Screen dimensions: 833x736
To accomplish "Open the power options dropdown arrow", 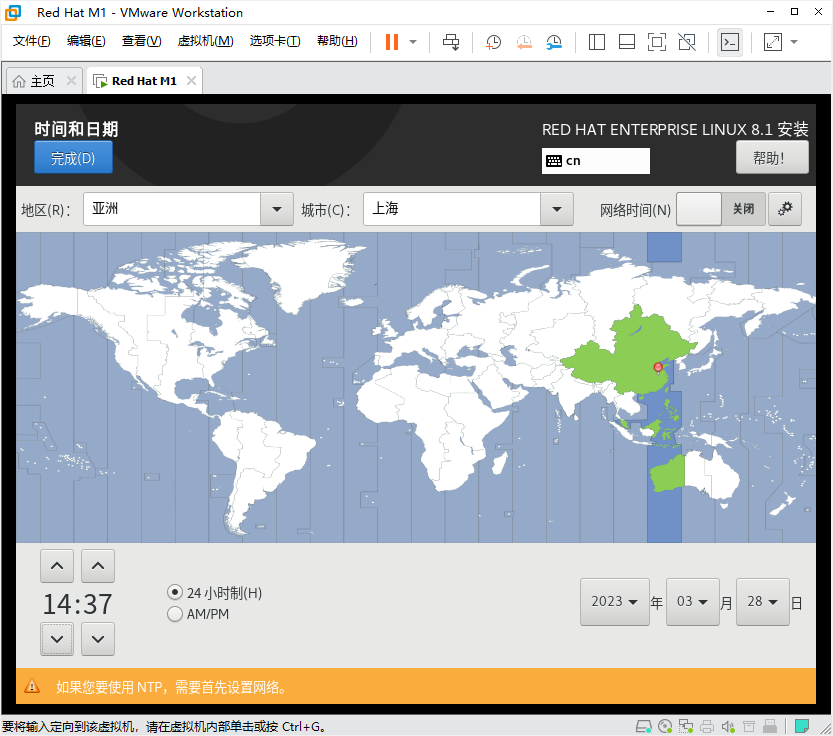I will click(x=413, y=42).
